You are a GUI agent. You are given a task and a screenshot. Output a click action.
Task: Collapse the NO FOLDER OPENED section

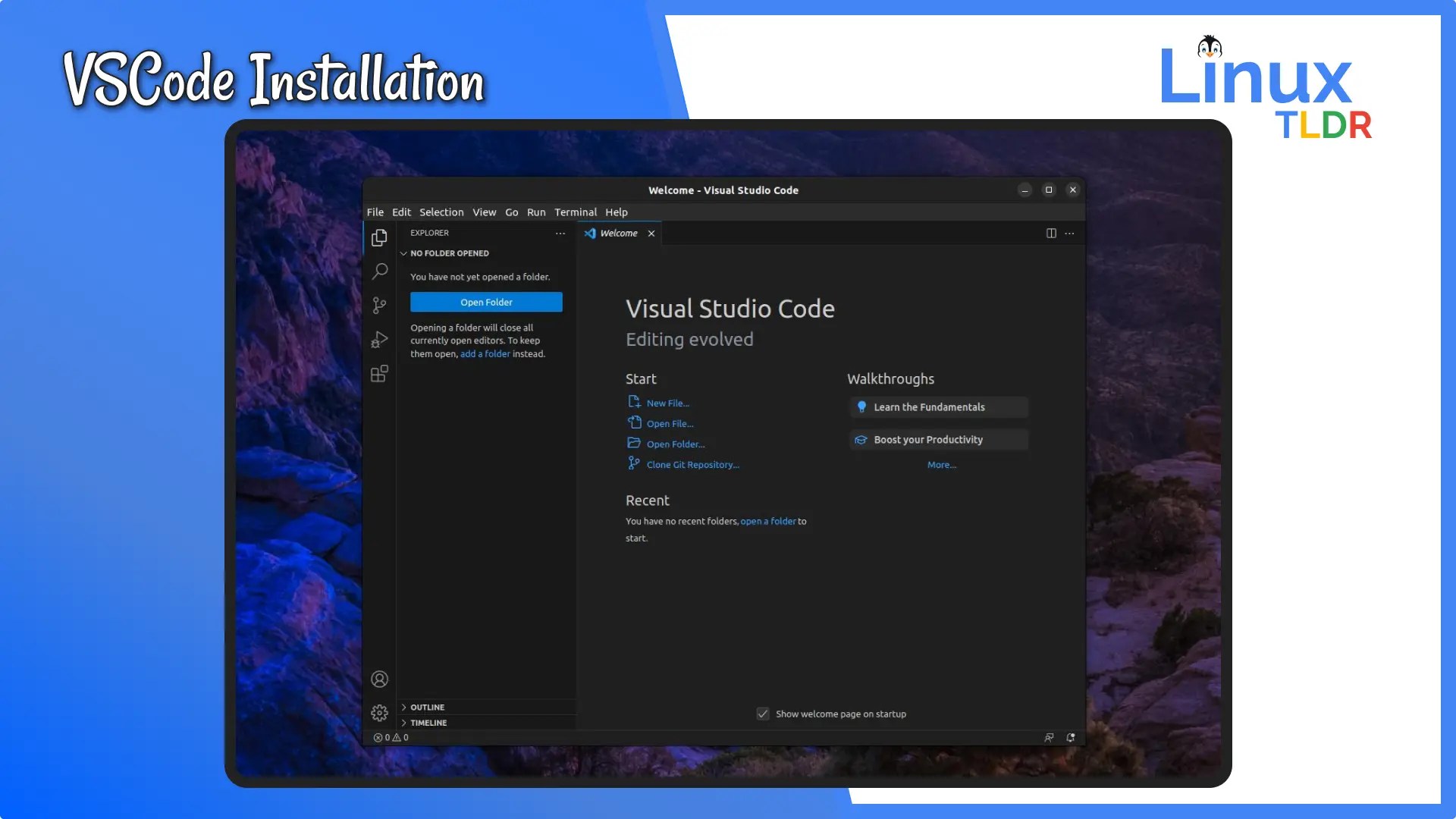(404, 253)
